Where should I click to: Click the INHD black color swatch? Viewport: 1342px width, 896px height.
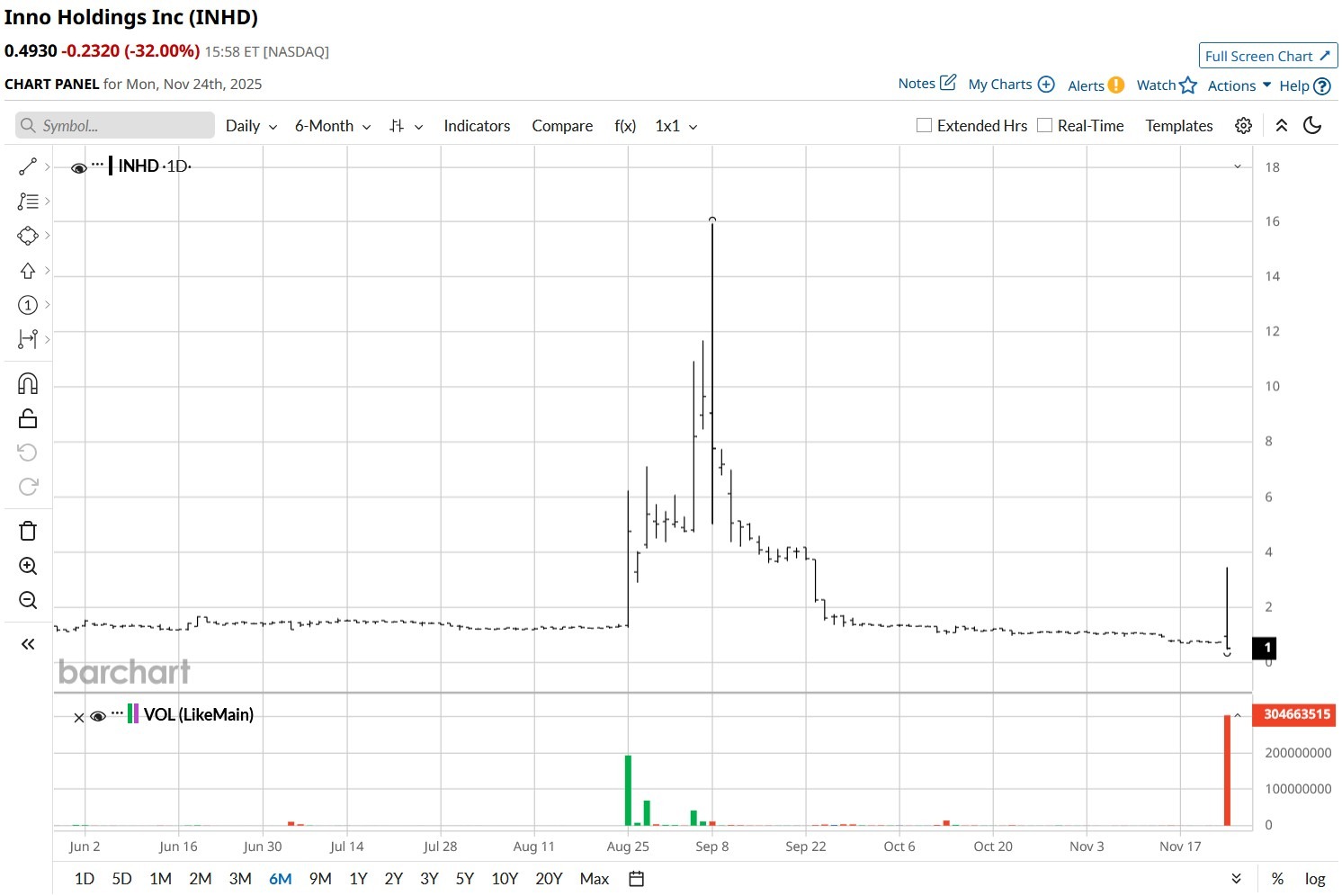[111, 166]
